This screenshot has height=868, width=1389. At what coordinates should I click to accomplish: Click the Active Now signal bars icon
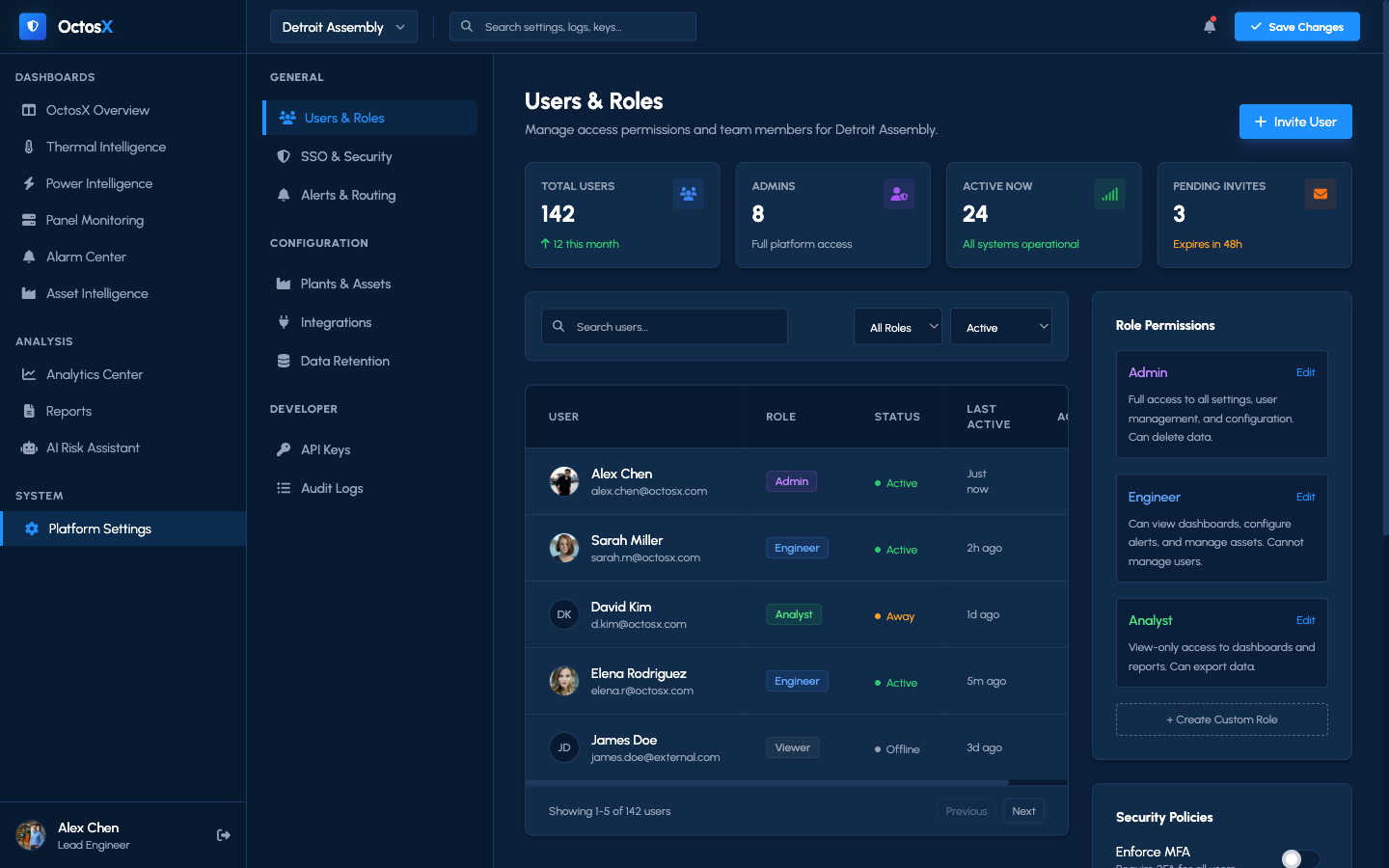click(x=1109, y=194)
